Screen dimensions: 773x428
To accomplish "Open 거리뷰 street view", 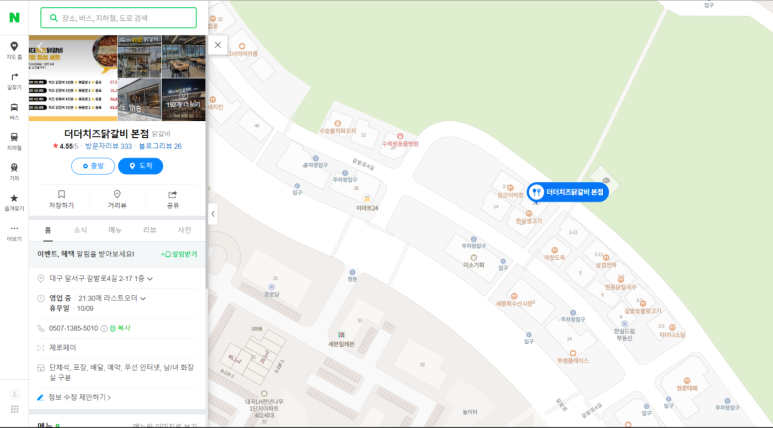I will point(117,199).
